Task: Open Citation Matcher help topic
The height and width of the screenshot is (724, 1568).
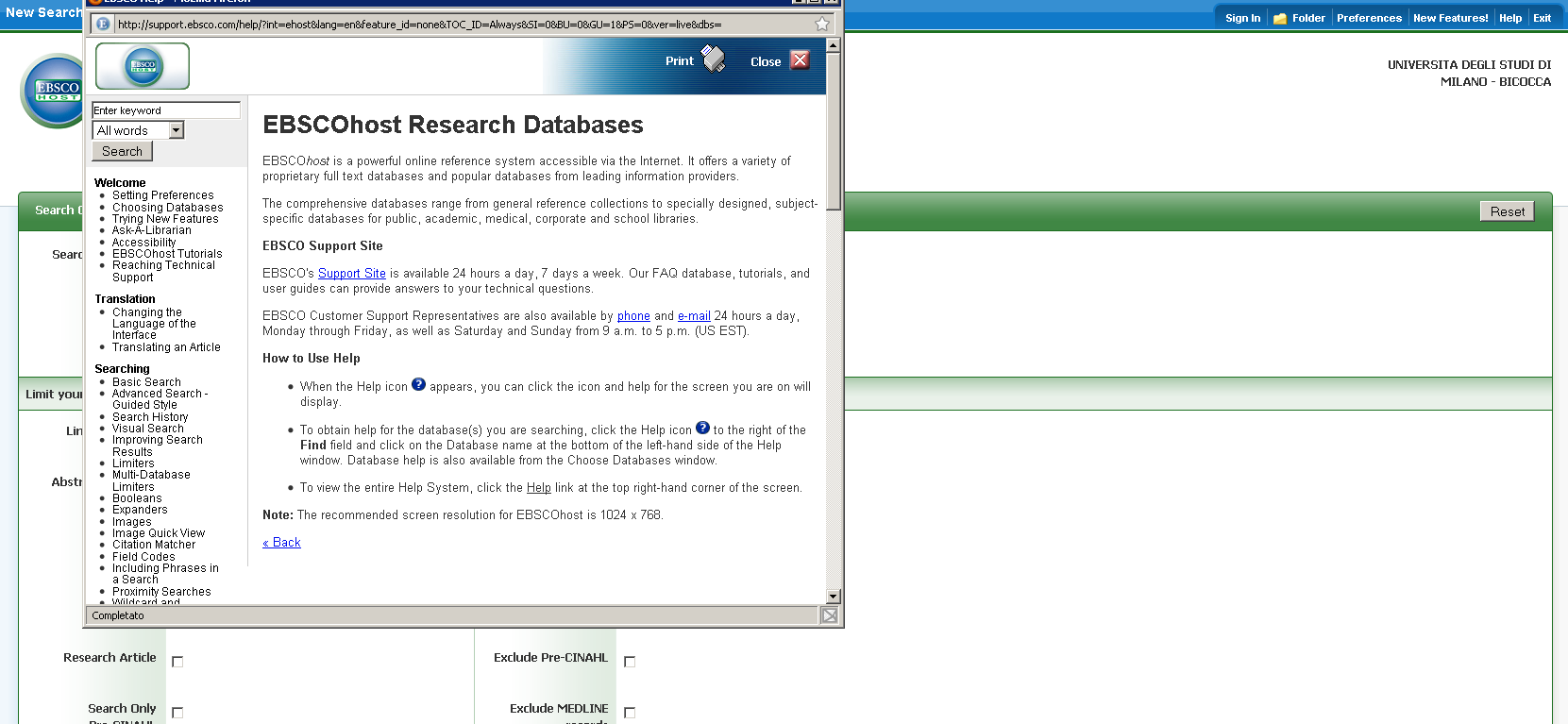Action: (x=154, y=545)
